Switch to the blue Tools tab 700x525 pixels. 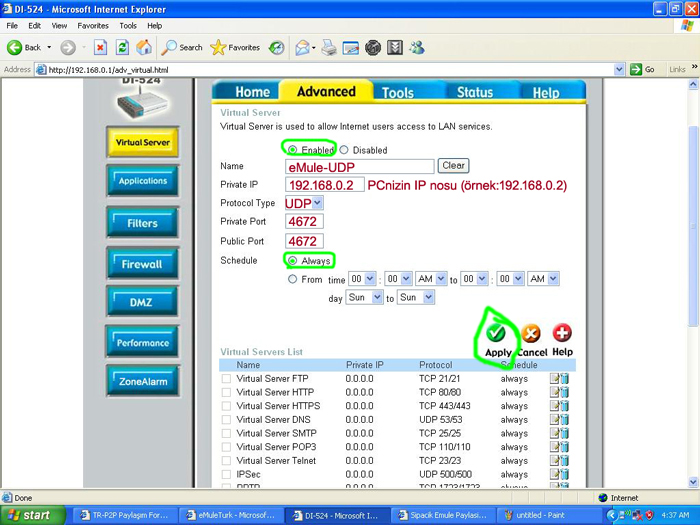point(397,92)
